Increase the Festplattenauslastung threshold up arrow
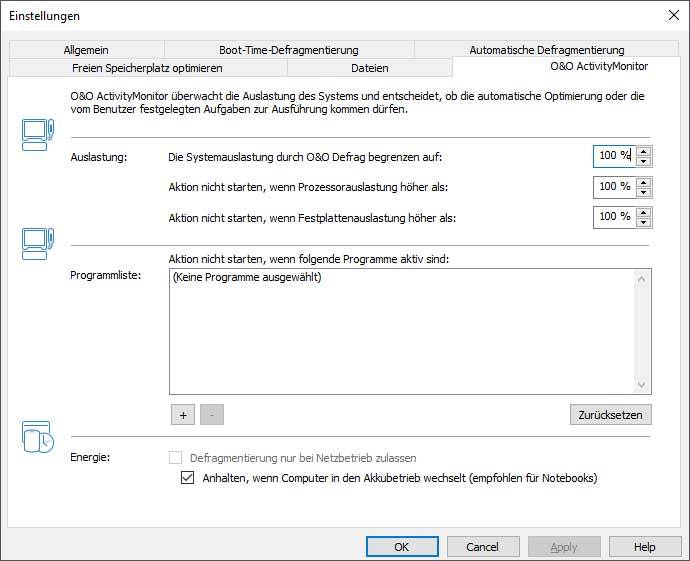The height and width of the screenshot is (561, 690). pyautogui.click(x=643, y=213)
